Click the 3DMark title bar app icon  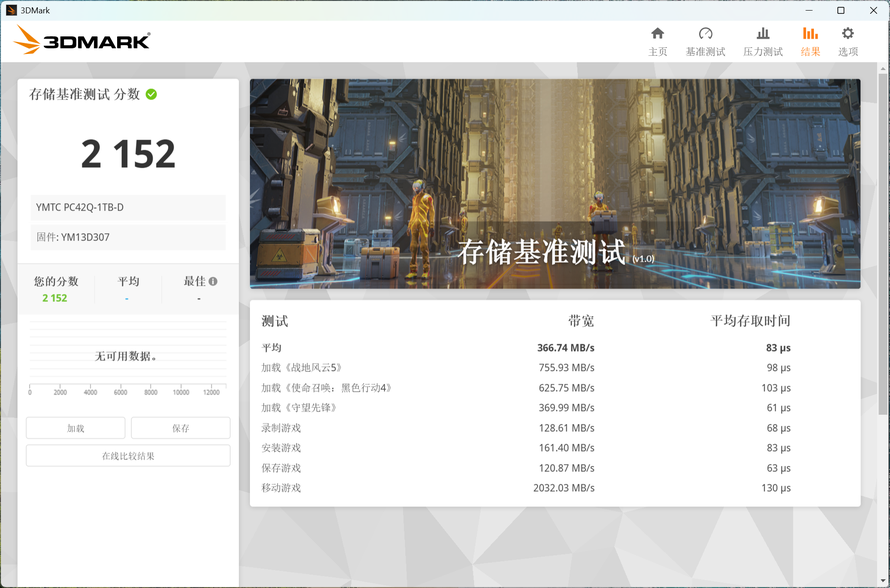pyautogui.click(x=11, y=10)
